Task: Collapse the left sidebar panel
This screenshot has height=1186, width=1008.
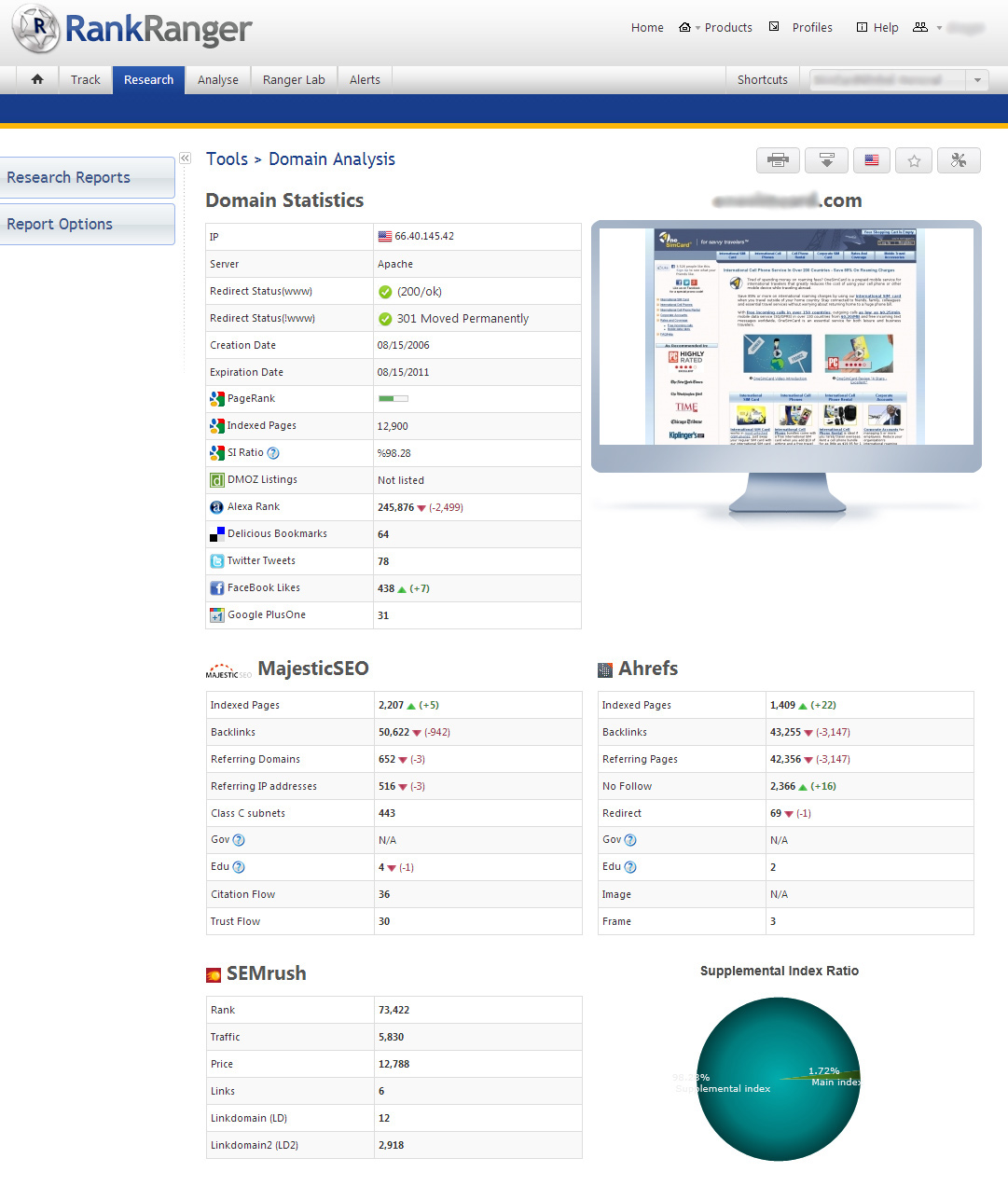Action: point(185,159)
